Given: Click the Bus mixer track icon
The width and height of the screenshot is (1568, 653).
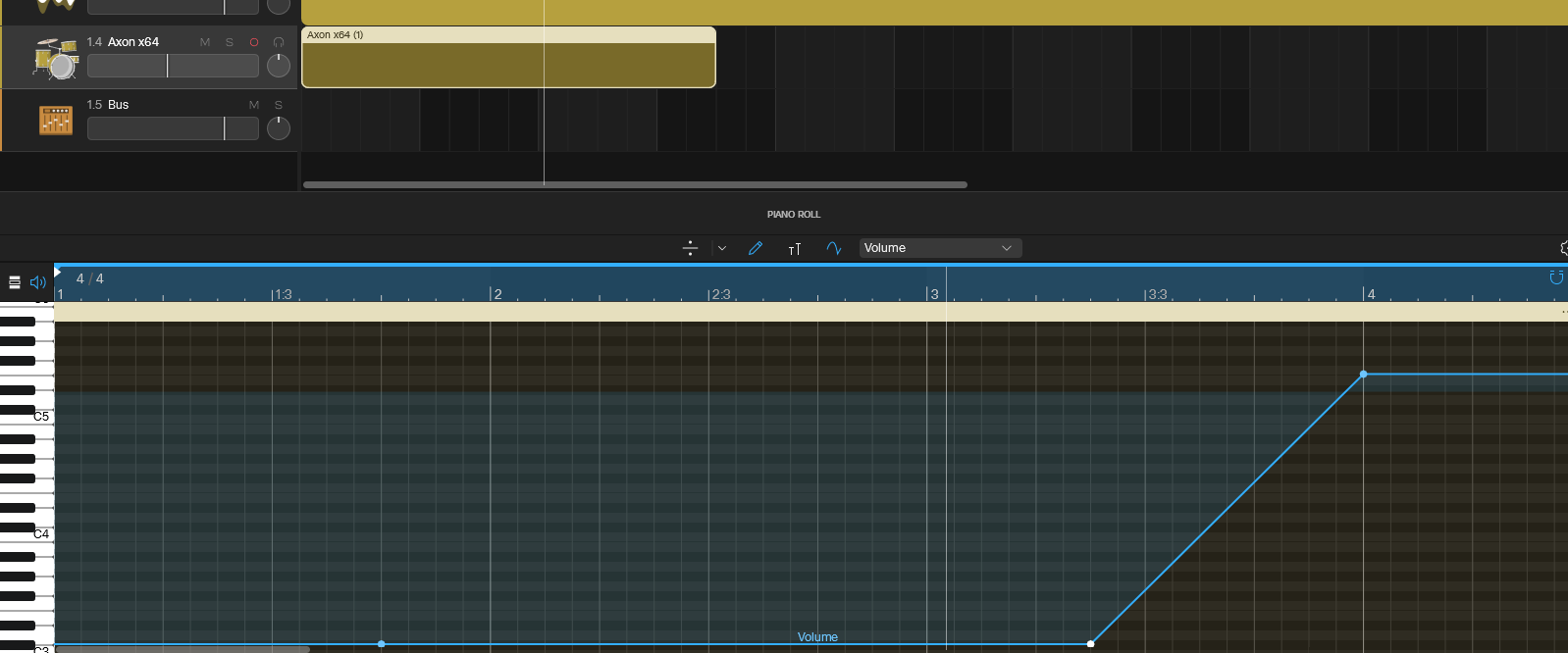Looking at the screenshot, I should (x=56, y=120).
